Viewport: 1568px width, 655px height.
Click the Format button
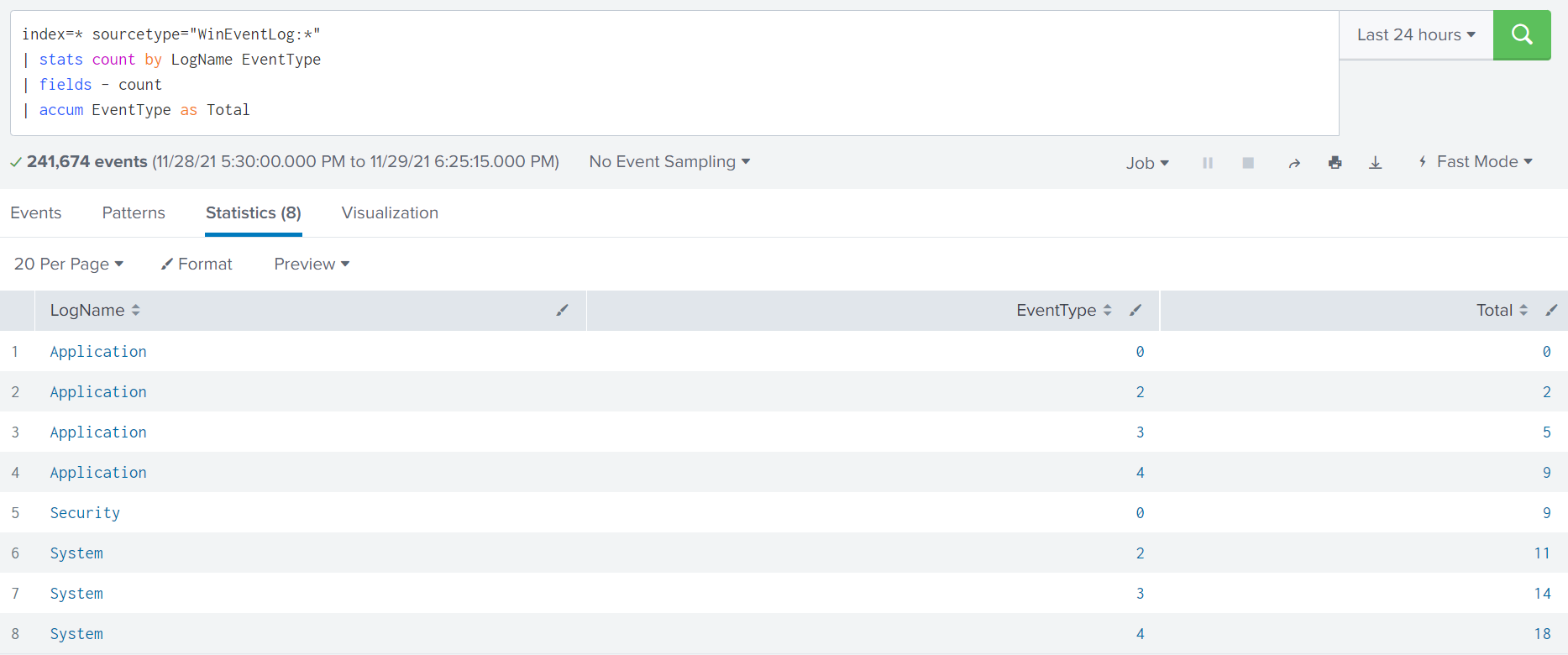[x=197, y=265]
